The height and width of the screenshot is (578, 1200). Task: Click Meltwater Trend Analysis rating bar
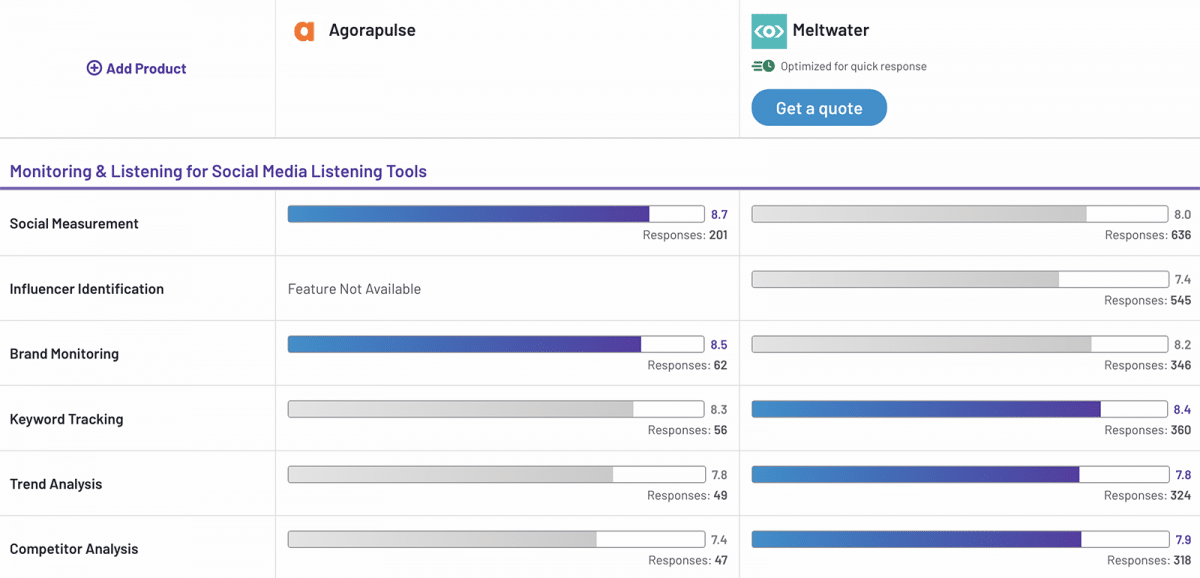coord(960,474)
